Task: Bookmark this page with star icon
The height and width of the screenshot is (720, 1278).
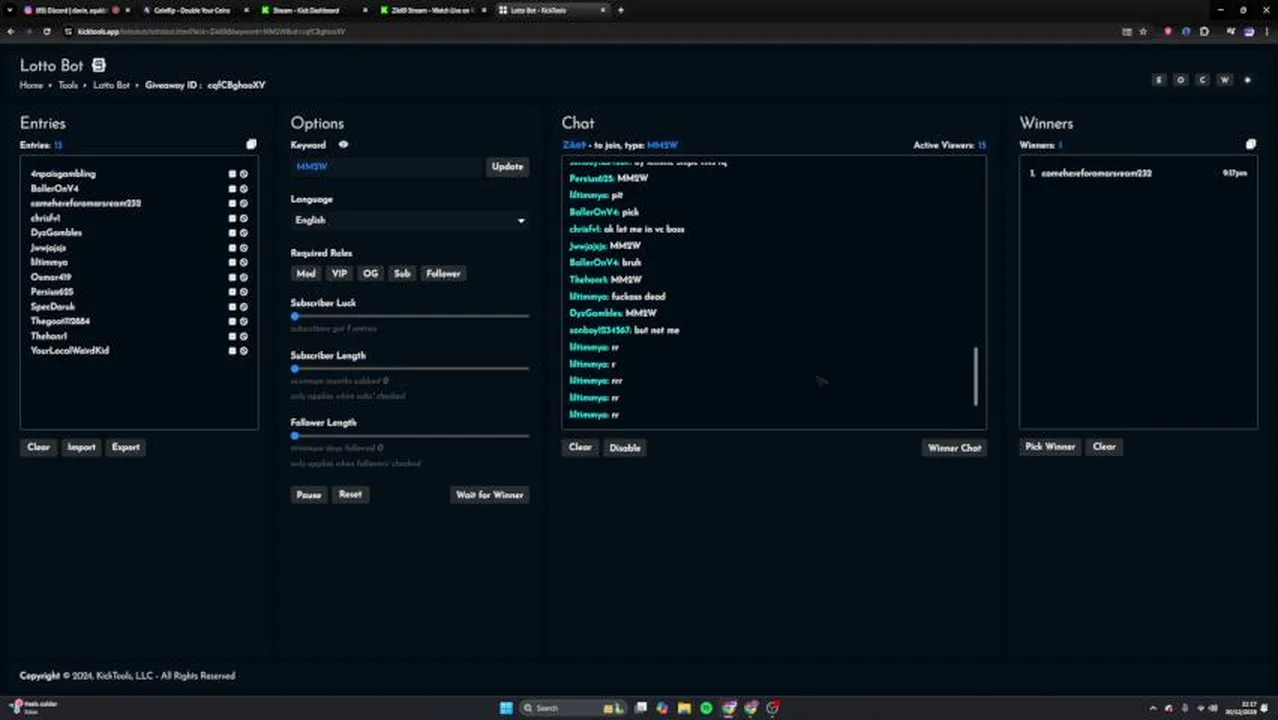Action: tap(1143, 31)
